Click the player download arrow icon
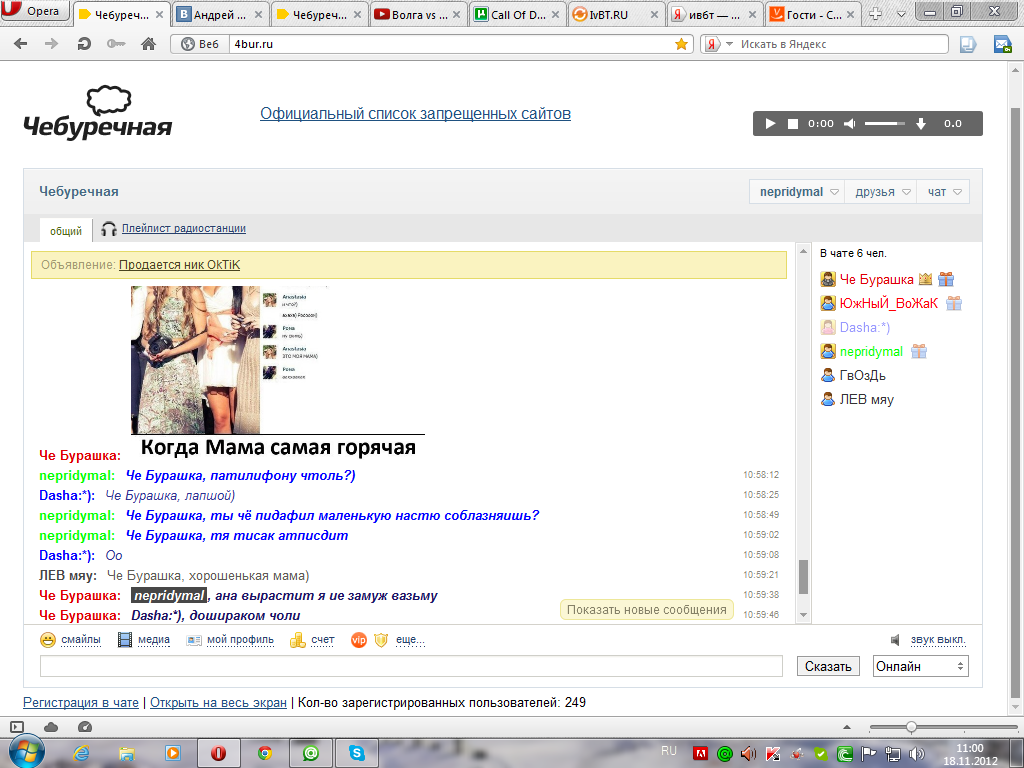The image size is (1024, 768). point(921,123)
